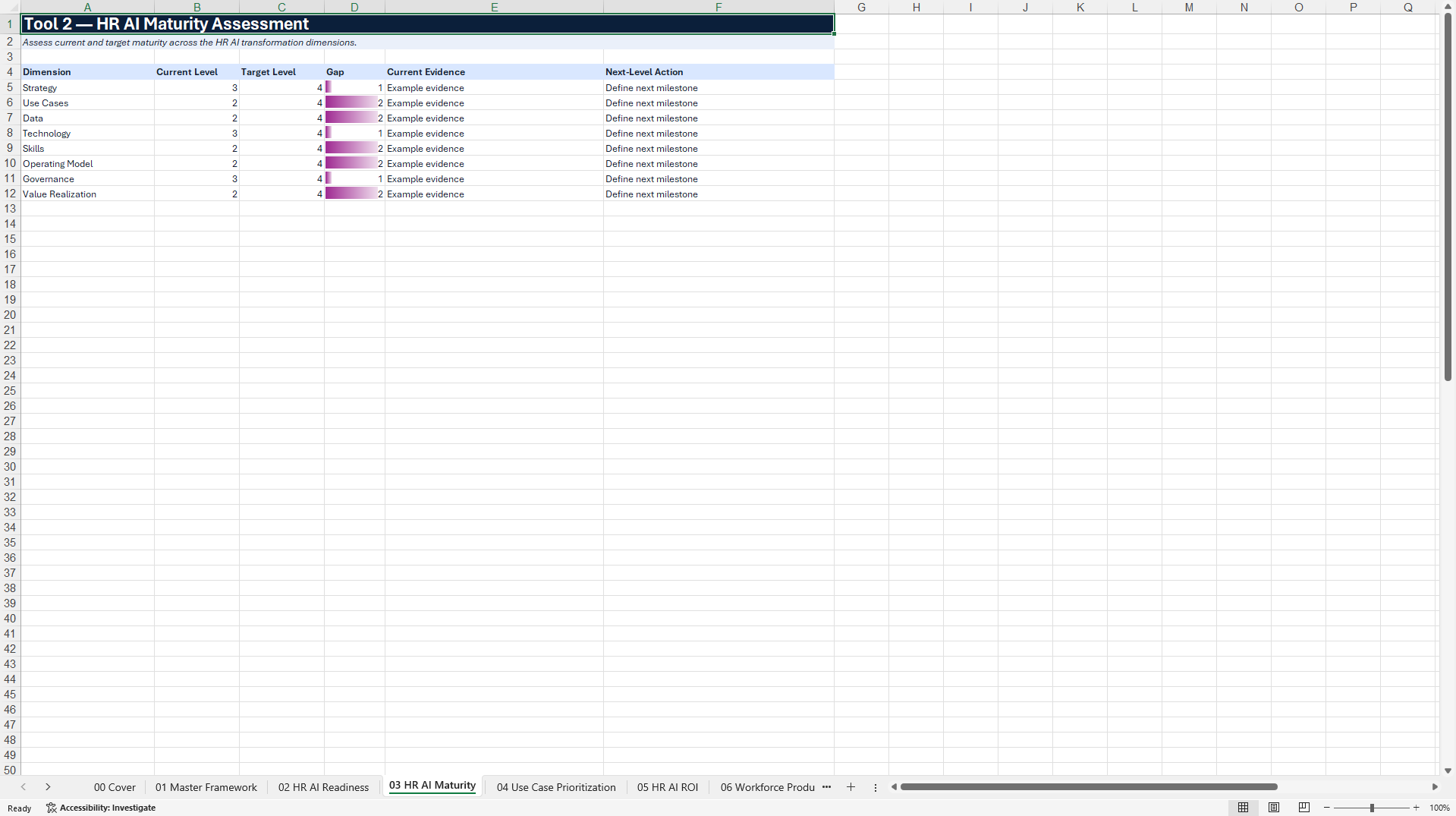Select Define next milestone in Strategy row
This screenshot has height=816, width=1456.
point(719,87)
